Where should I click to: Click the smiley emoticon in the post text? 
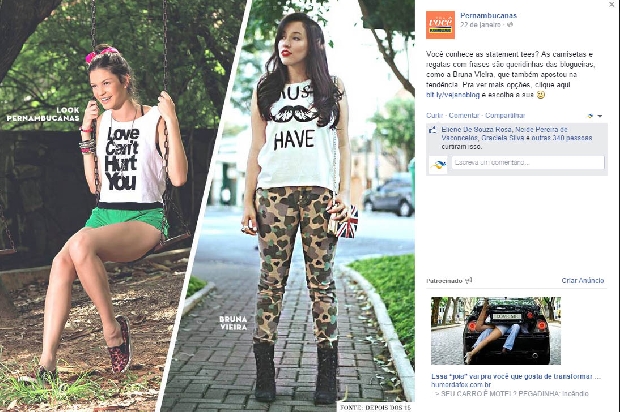tap(541, 95)
